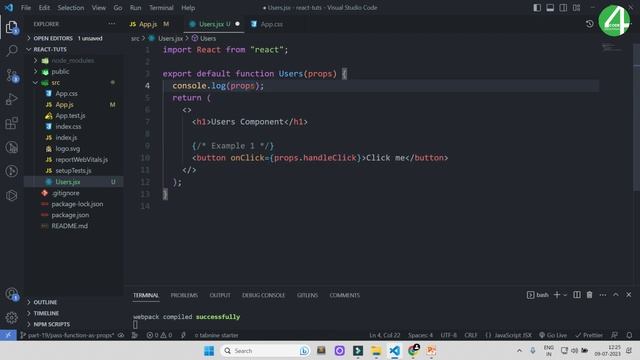
Task: Open the Extensions view
Action: [12, 123]
